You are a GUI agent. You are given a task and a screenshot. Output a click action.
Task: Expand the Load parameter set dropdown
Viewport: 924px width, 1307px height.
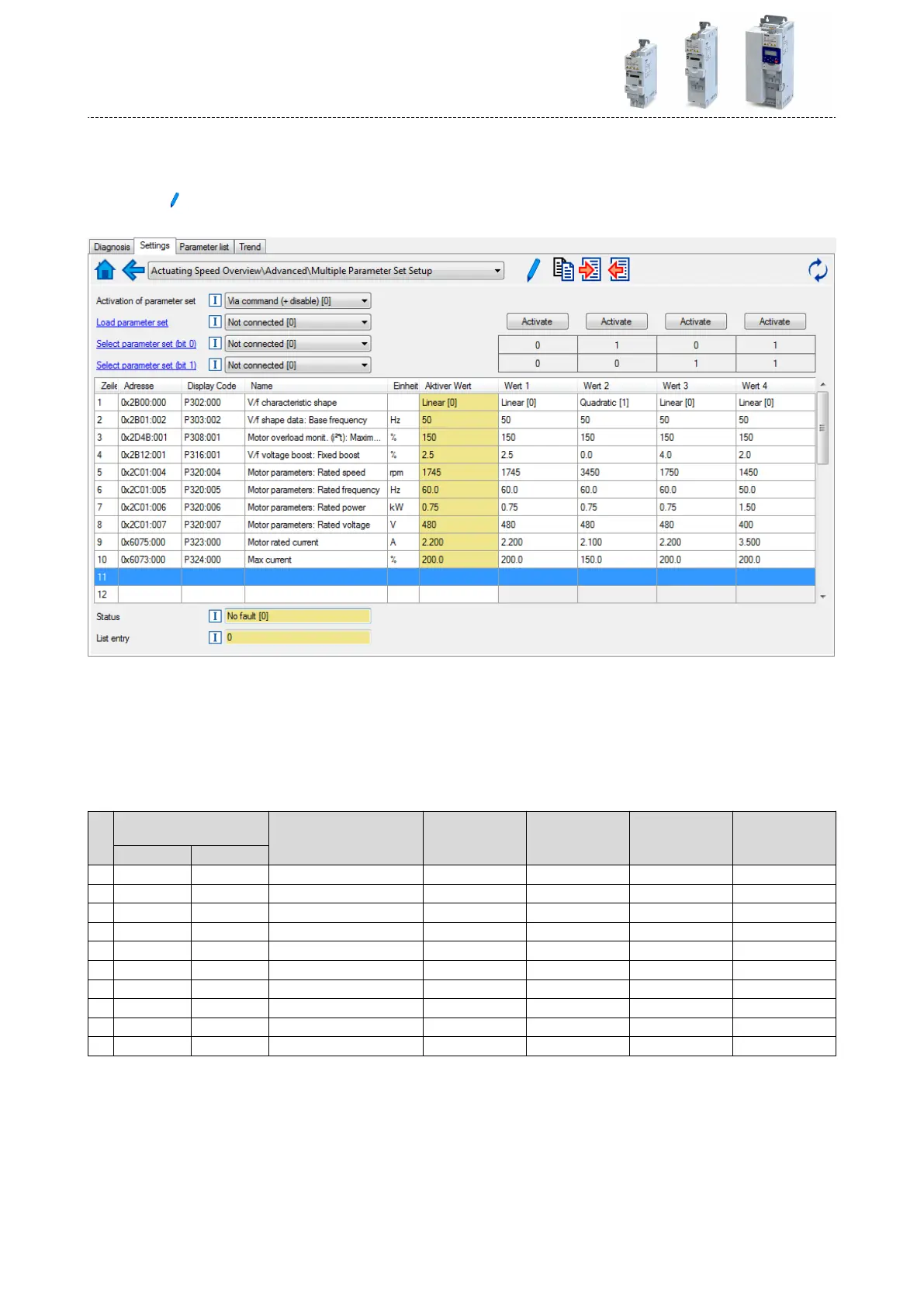pos(364,323)
